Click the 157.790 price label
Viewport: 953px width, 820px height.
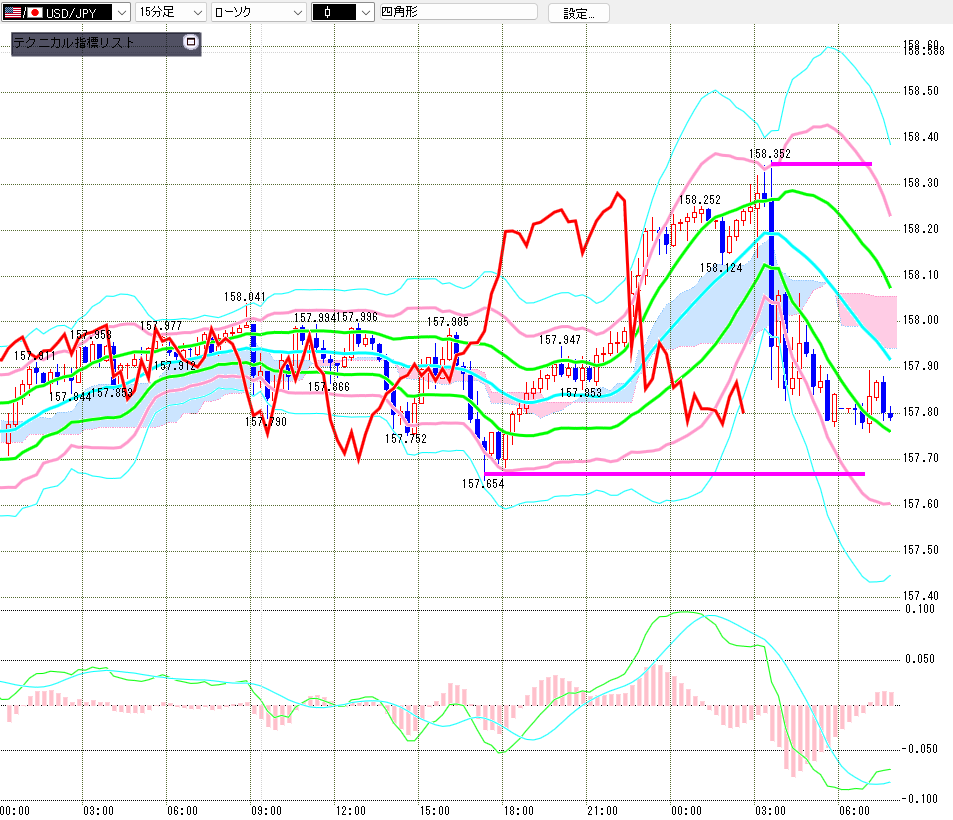coord(266,421)
